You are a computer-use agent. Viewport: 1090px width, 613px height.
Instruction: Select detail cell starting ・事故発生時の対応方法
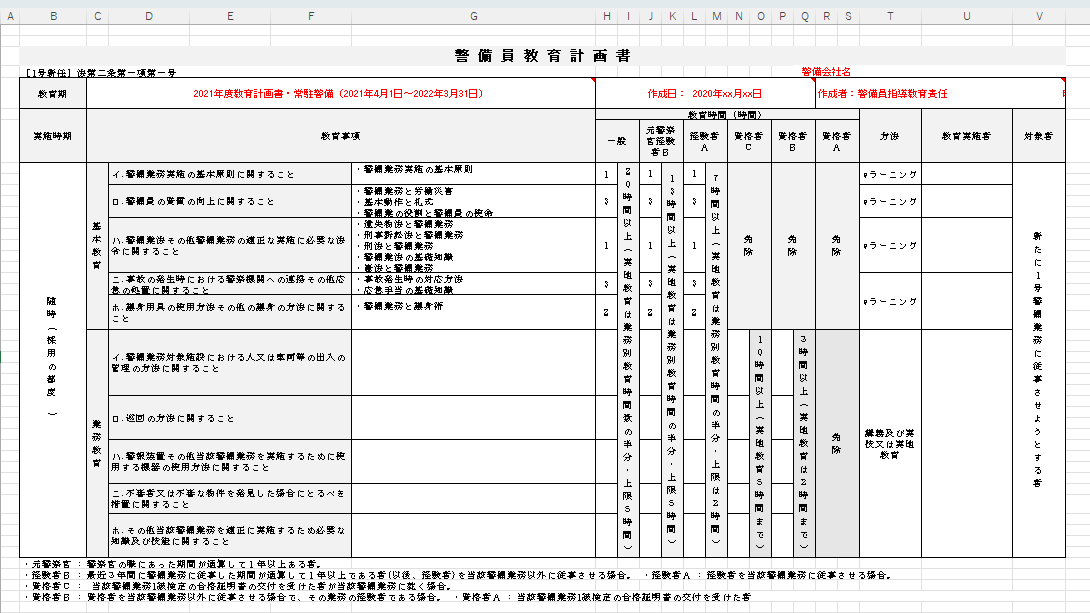(x=473, y=284)
